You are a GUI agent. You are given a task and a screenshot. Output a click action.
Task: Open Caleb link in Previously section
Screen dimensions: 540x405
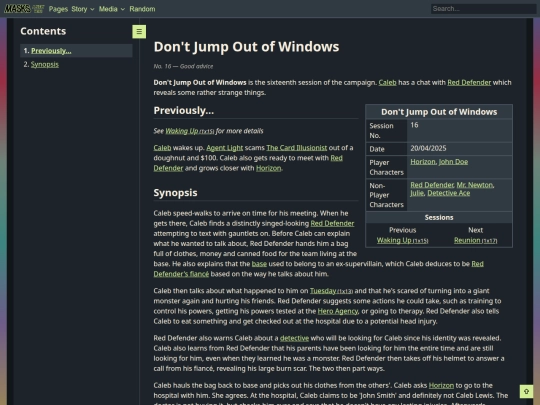pos(162,148)
